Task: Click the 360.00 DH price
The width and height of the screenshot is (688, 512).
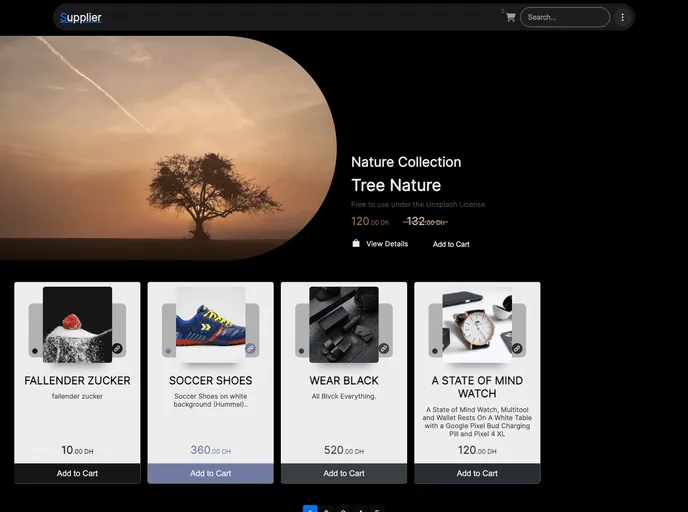Action: [x=211, y=450]
